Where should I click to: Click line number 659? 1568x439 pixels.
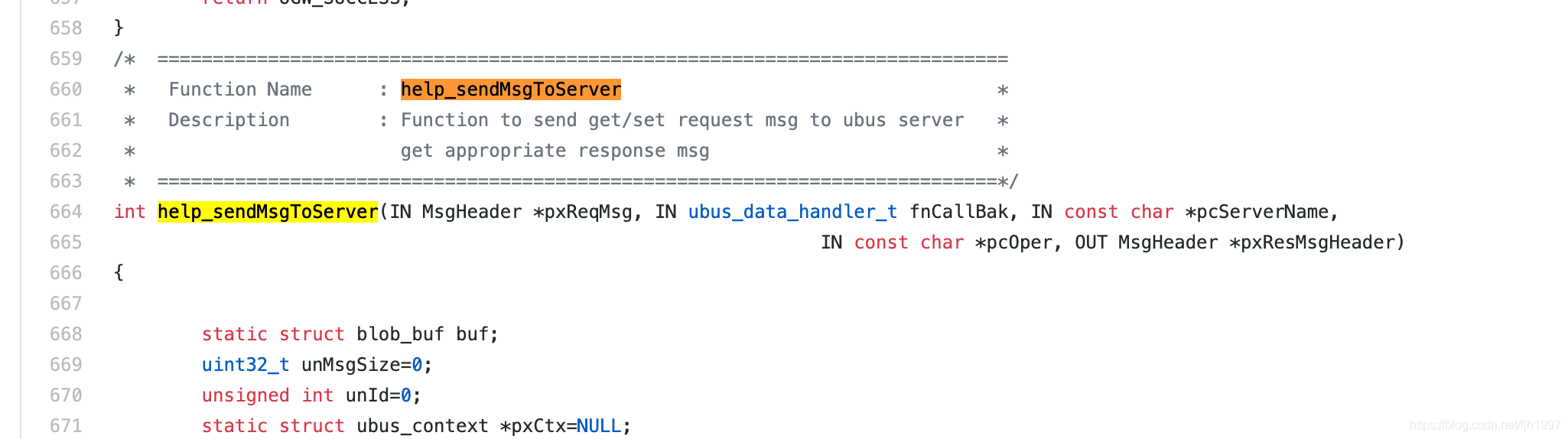coord(66,59)
